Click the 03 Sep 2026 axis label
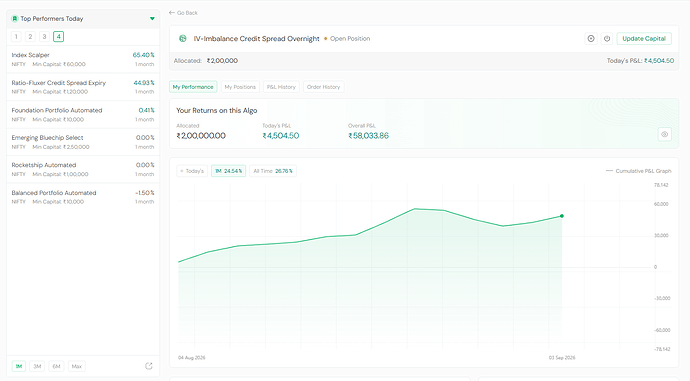 click(562, 358)
